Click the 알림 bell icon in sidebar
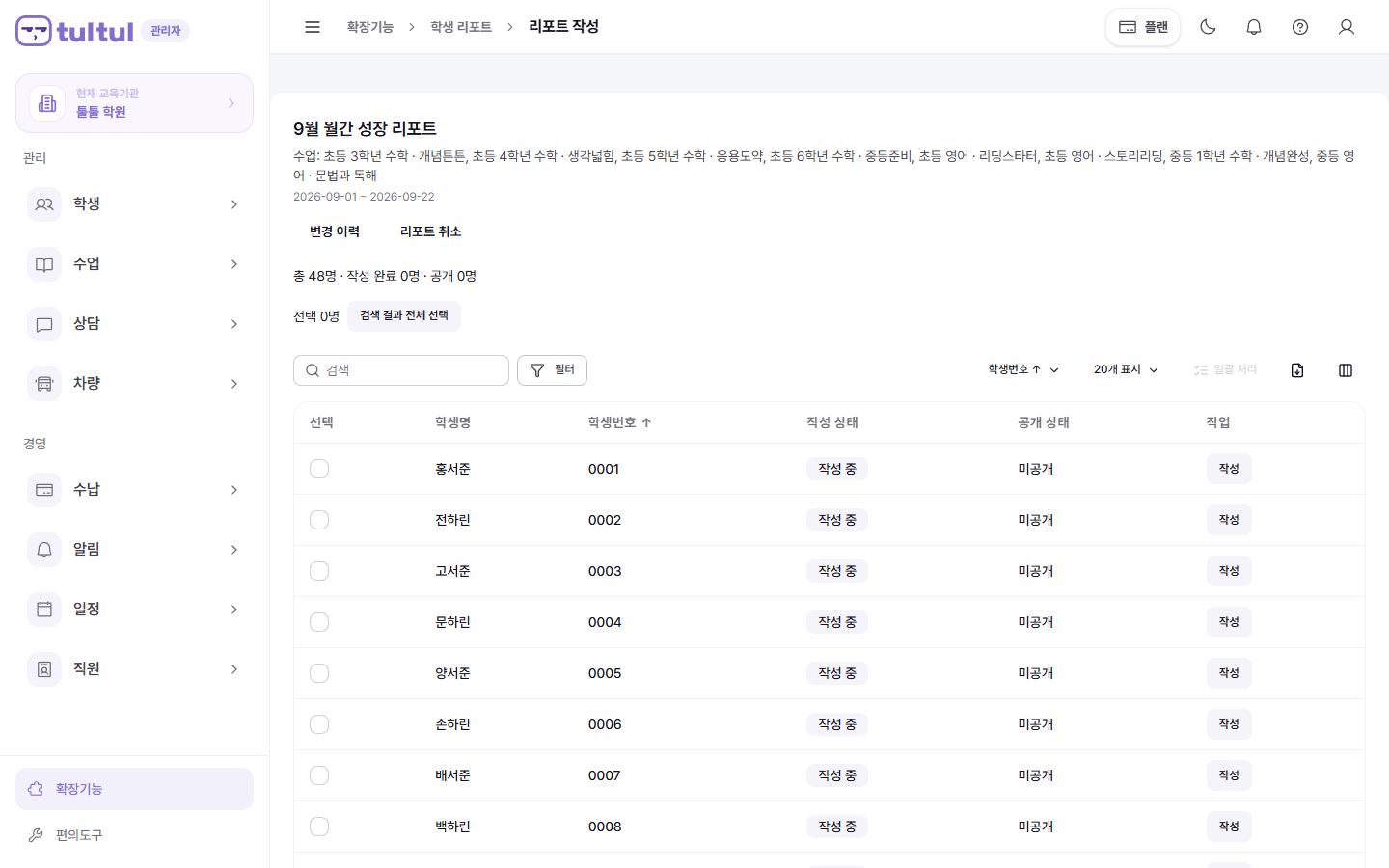 [x=44, y=550]
